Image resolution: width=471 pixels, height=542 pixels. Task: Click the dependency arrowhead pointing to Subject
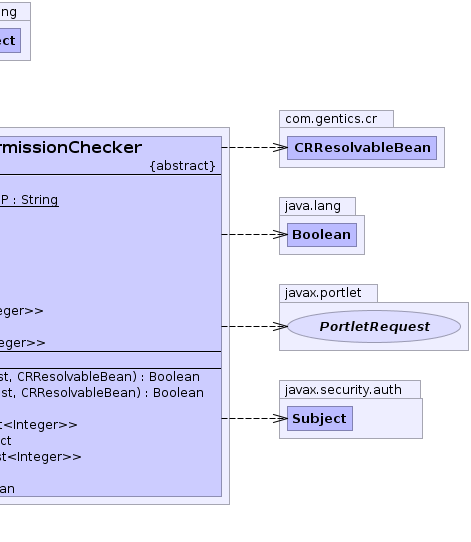coord(280,419)
